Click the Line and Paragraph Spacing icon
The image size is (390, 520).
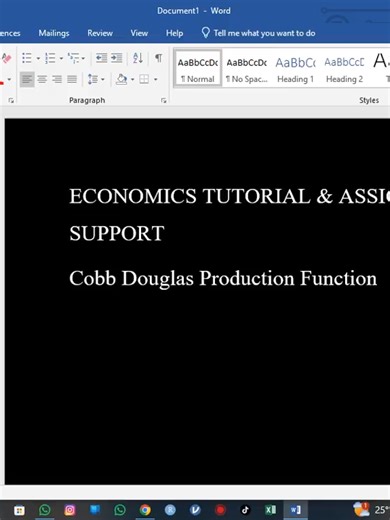[x=93, y=79]
